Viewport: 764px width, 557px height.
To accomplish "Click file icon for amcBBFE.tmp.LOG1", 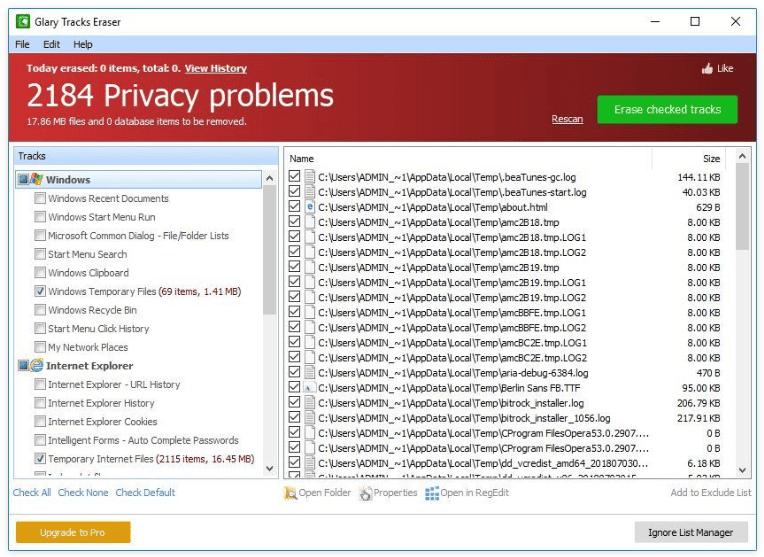I will (309, 312).
